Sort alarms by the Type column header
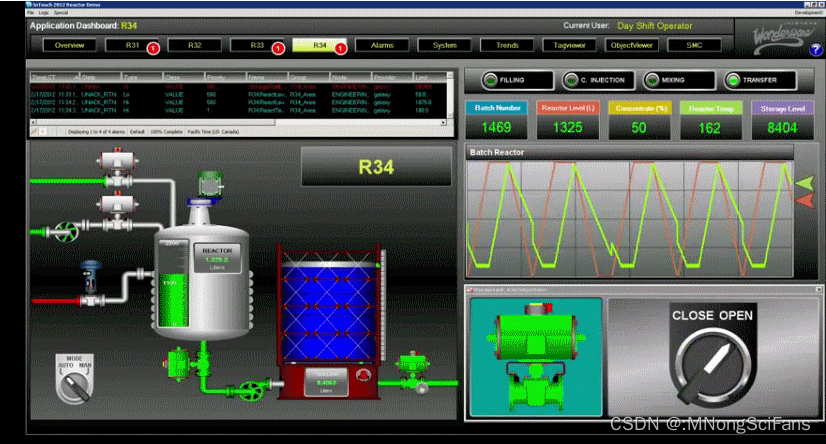The width and height of the screenshot is (826, 444). pos(142,77)
